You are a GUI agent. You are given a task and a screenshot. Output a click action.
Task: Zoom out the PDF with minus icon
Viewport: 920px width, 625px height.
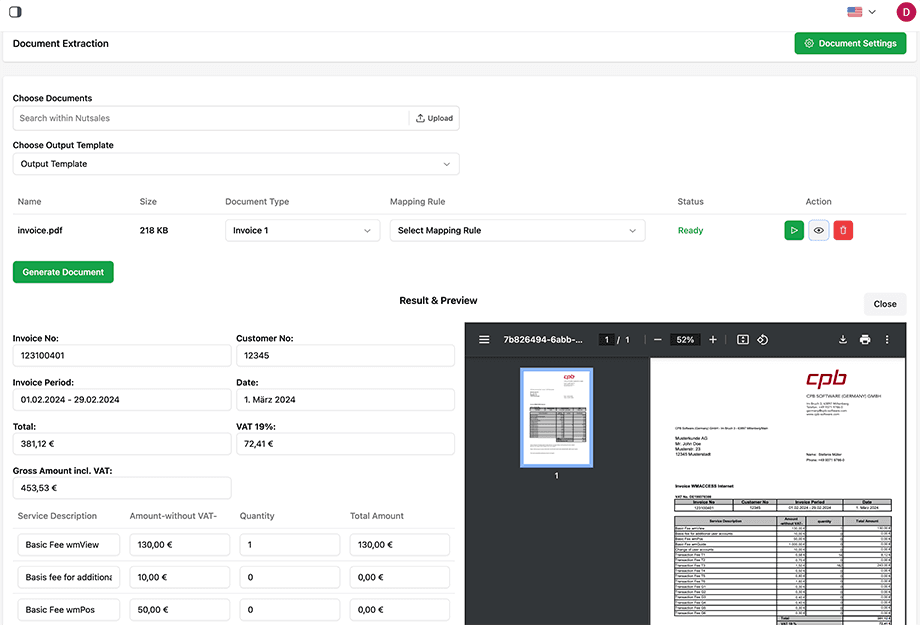(658, 340)
